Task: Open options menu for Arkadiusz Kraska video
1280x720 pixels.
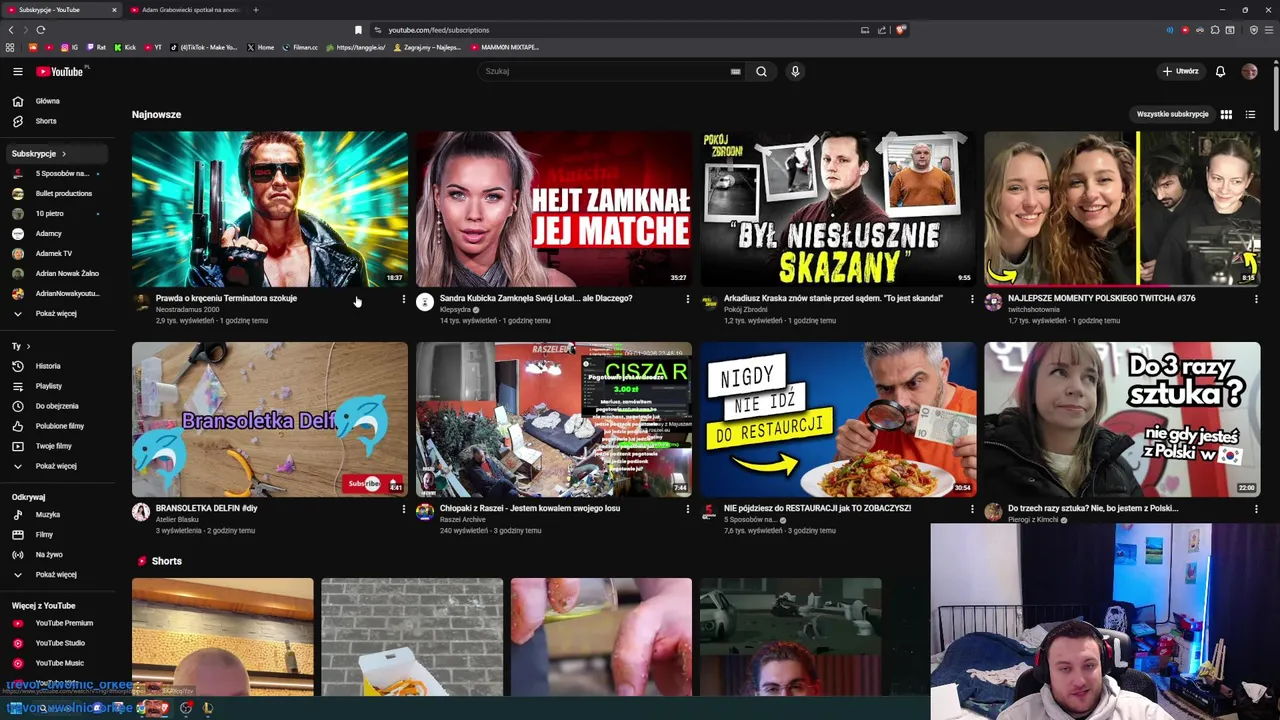Action: tap(971, 299)
